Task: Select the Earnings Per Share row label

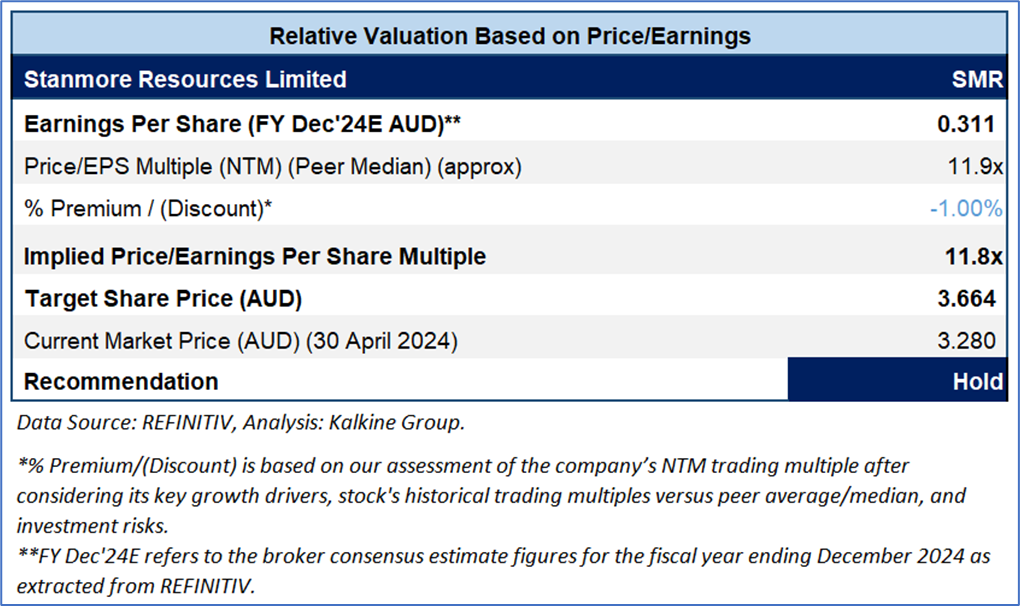Action: coord(241,124)
